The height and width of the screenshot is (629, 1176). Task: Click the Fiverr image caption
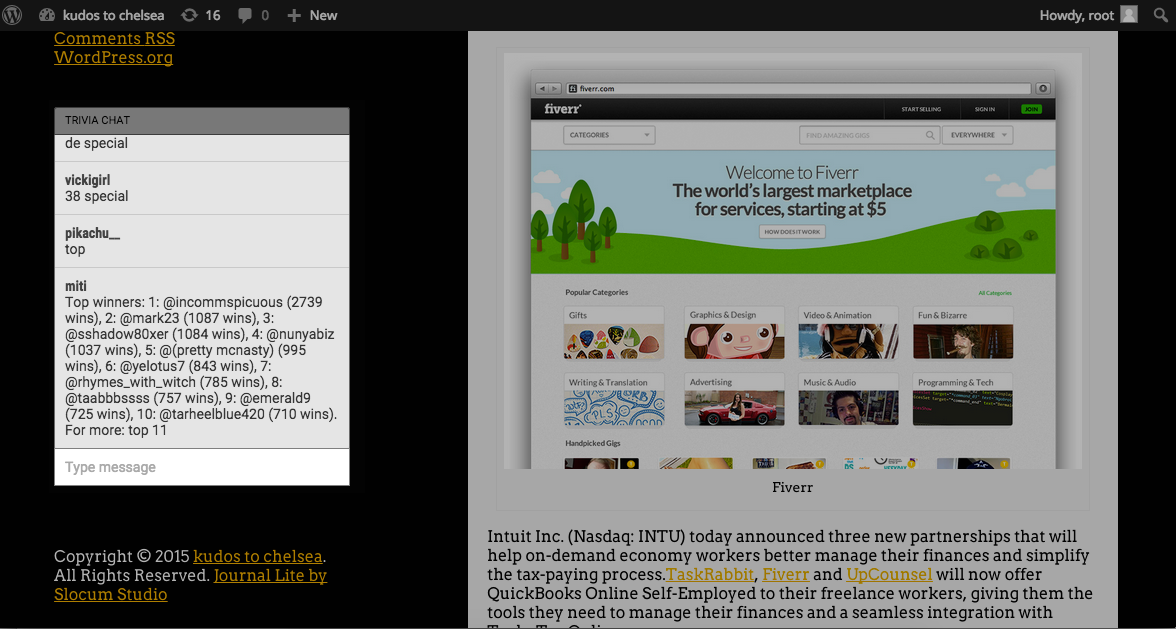(x=793, y=488)
